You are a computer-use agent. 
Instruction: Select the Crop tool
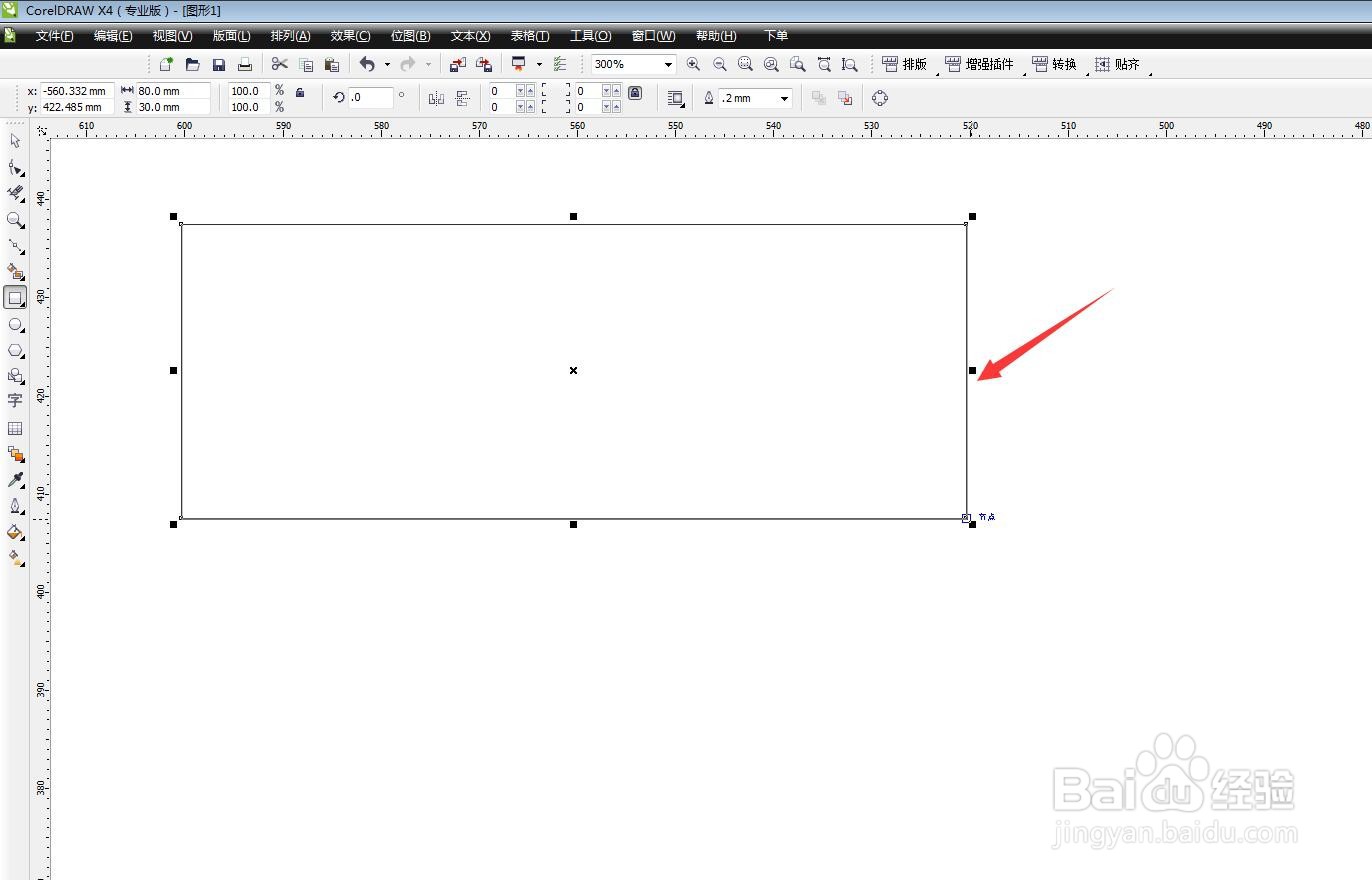(15, 193)
